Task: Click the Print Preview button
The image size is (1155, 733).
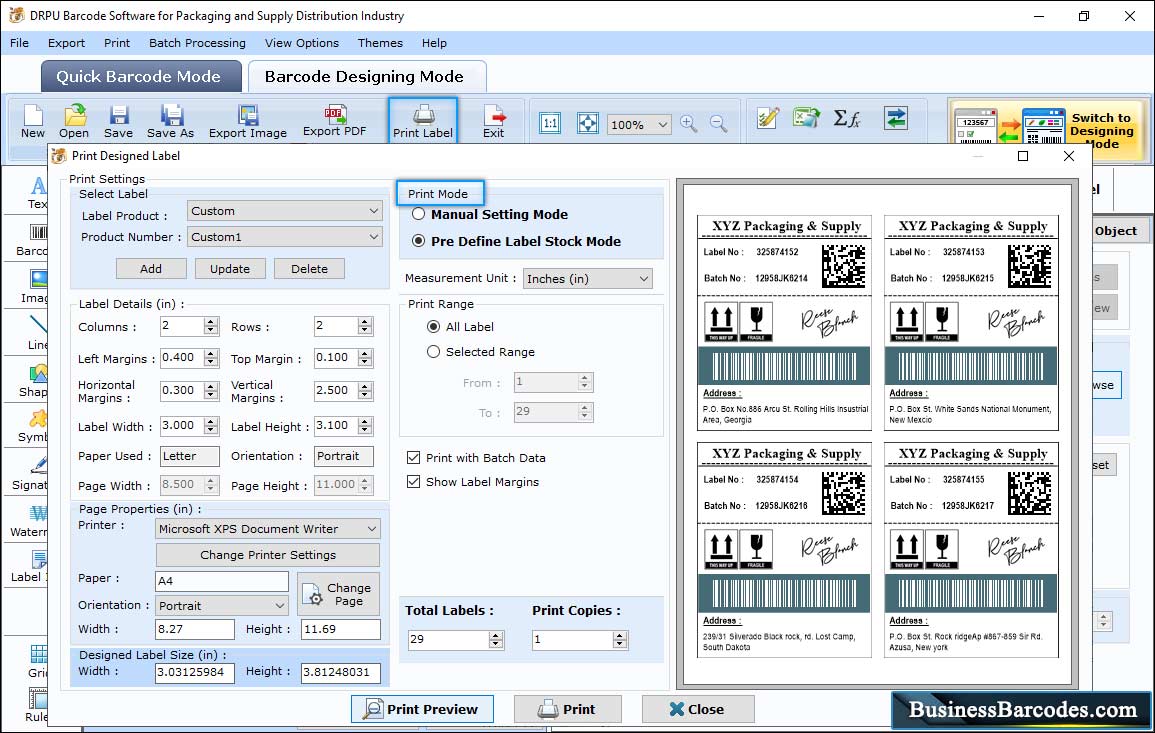Action: click(x=422, y=709)
